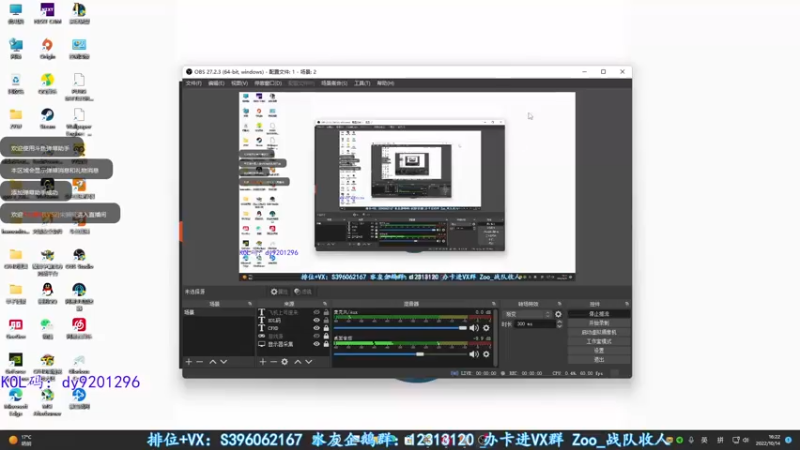Select the Origin desktop shortcut
The height and width of the screenshot is (450, 800).
point(47,48)
